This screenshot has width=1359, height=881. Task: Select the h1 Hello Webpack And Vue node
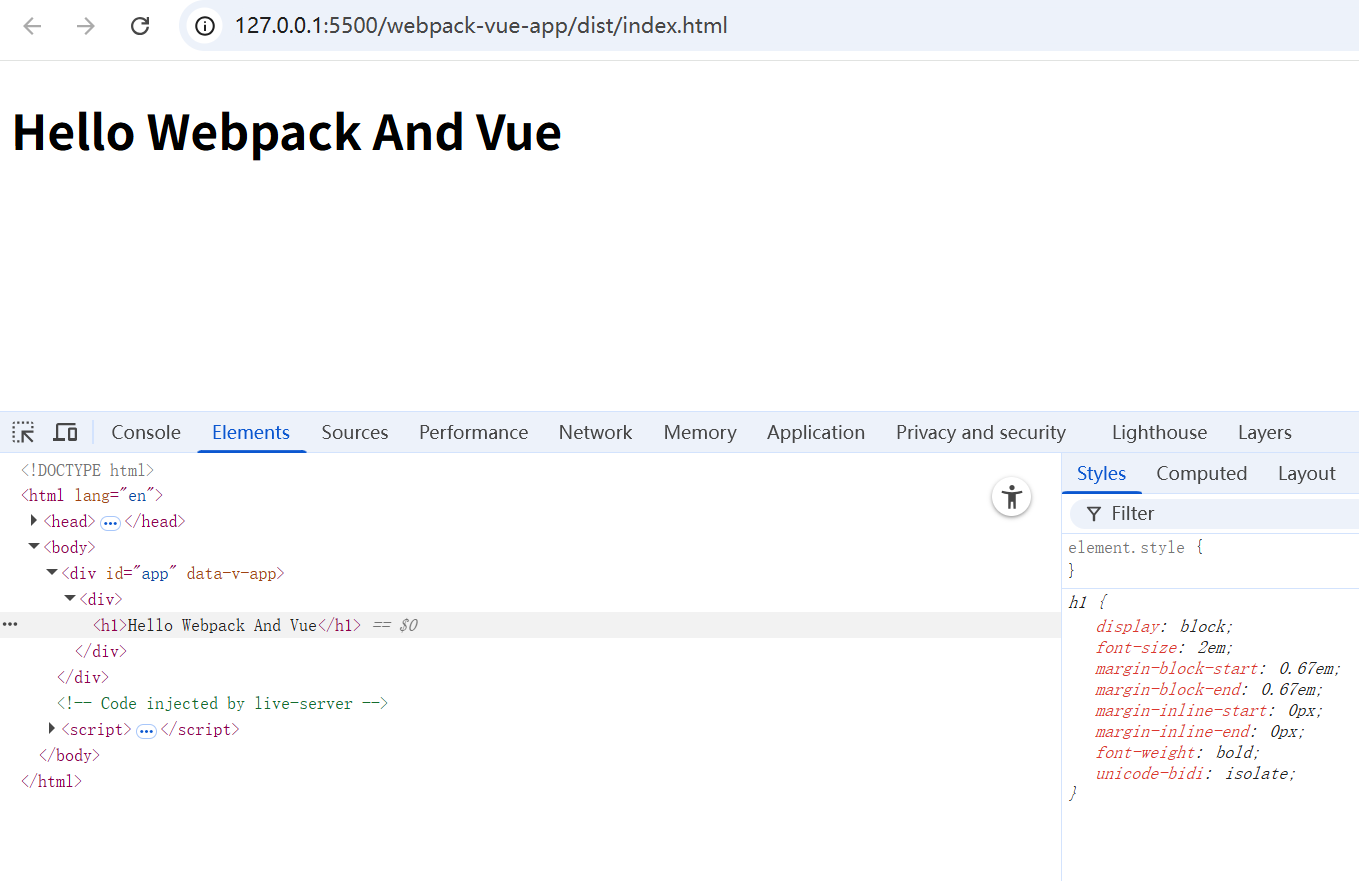[227, 625]
